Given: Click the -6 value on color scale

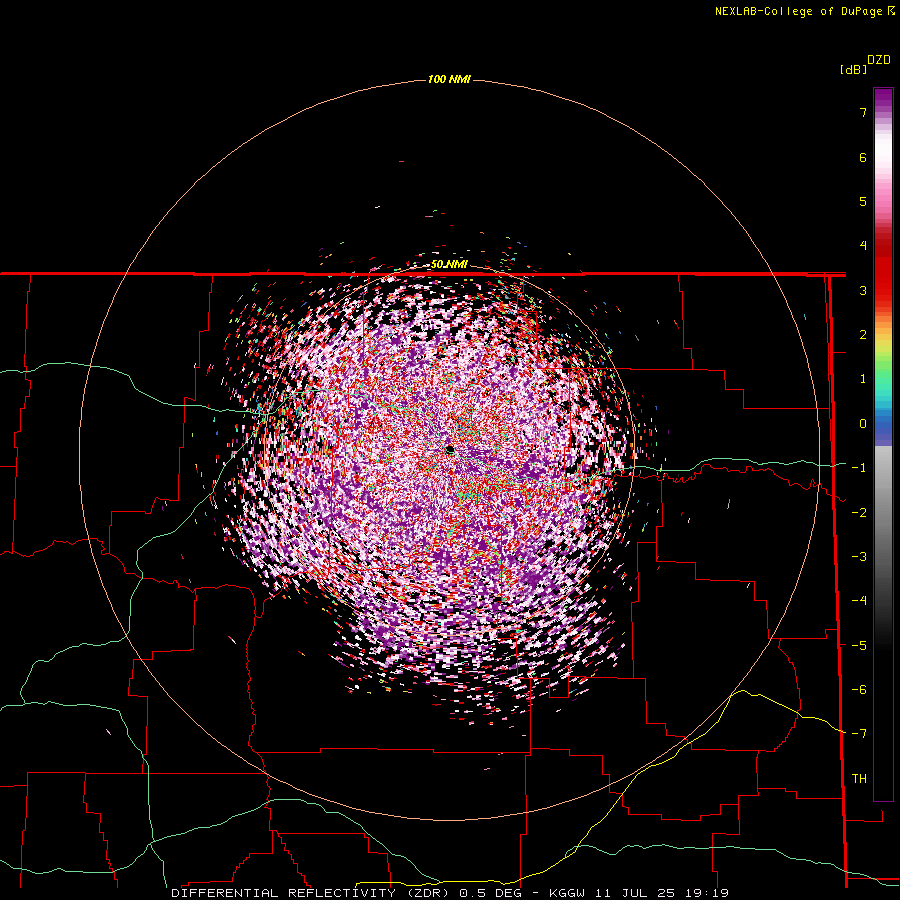Looking at the screenshot, I should [x=859, y=690].
